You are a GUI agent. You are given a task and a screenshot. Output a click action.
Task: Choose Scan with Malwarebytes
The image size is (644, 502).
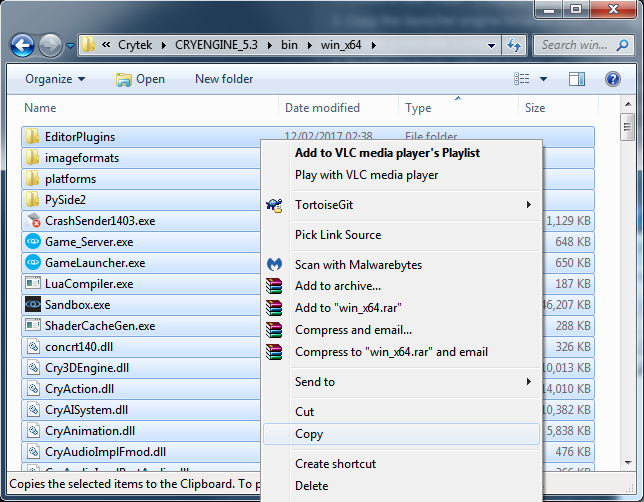401,265
